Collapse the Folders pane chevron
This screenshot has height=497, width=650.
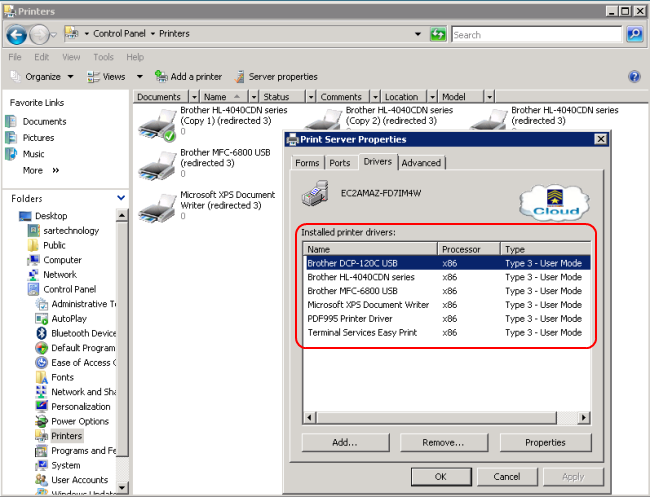pyautogui.click(x=121, y=198)
